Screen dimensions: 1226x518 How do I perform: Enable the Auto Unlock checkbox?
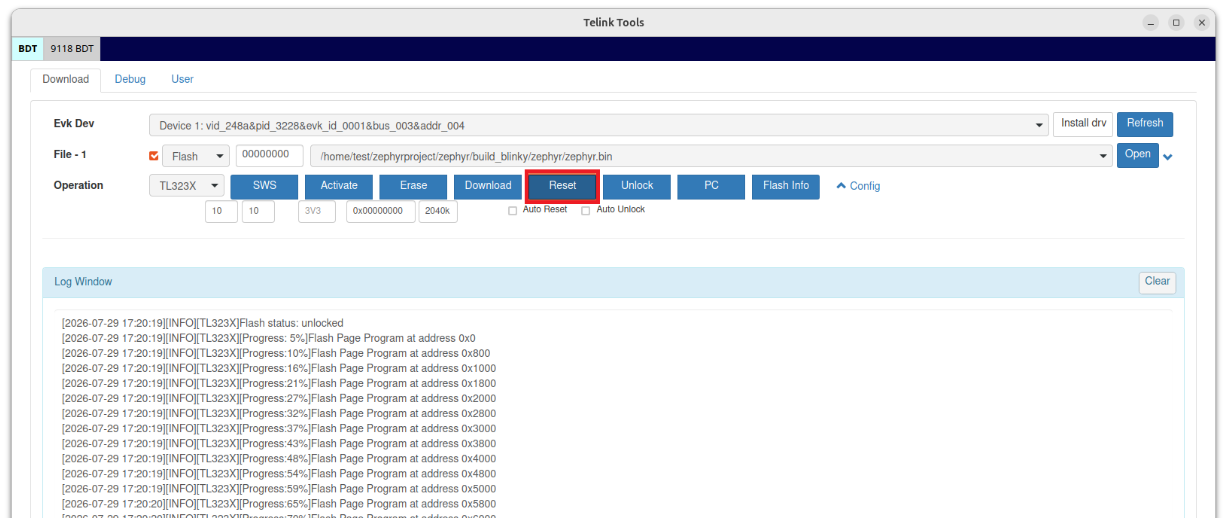[586, 211]
